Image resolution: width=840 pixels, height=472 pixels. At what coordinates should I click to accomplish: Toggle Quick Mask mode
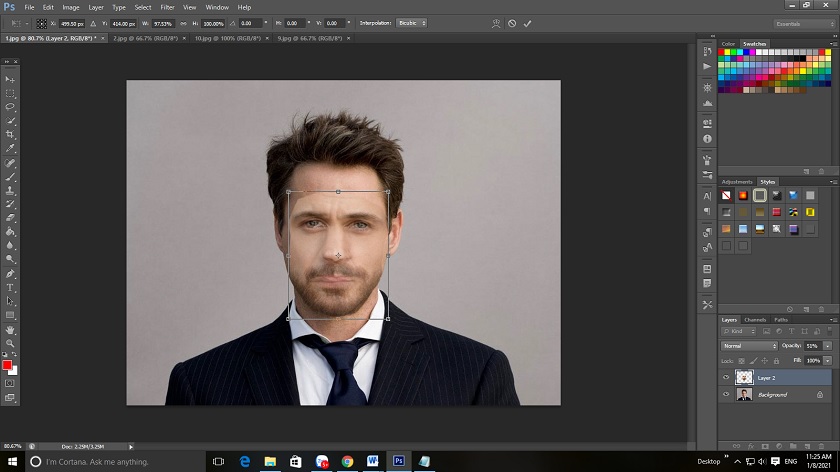(x=10, y=384)
